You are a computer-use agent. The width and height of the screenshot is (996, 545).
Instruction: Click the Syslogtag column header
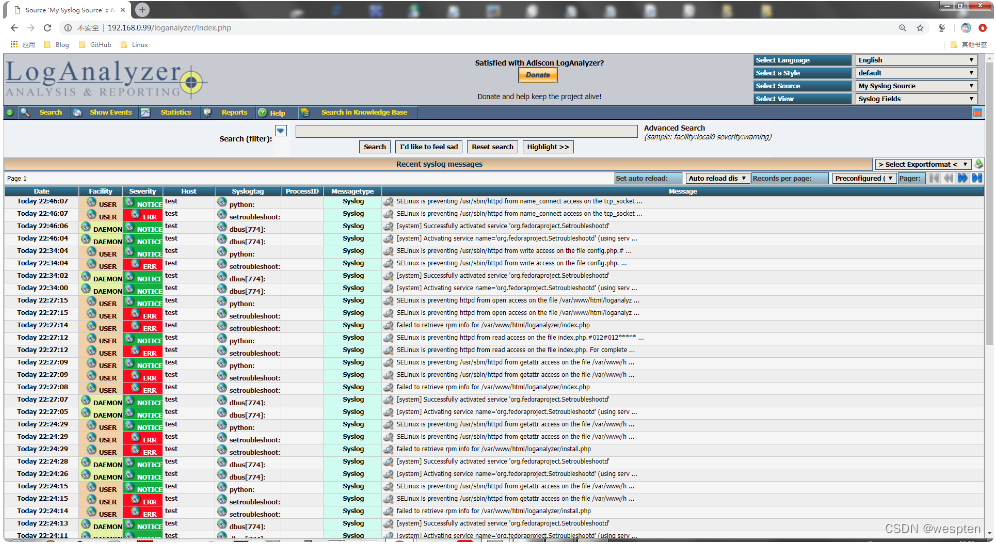click(x=248, y=191)
